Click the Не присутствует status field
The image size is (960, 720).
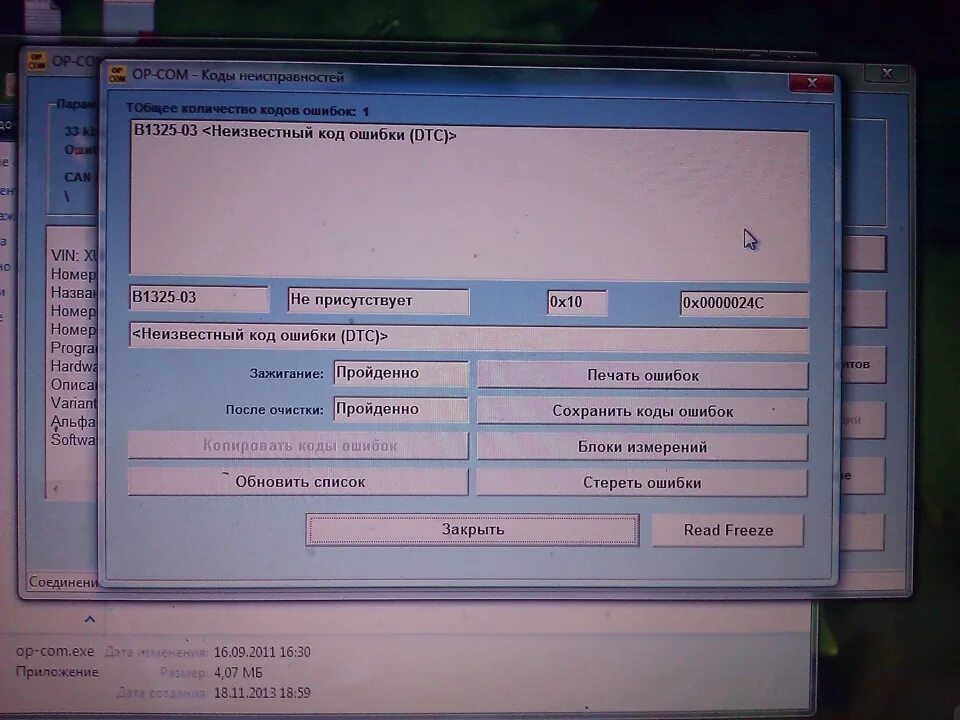(x=378, y=301)
